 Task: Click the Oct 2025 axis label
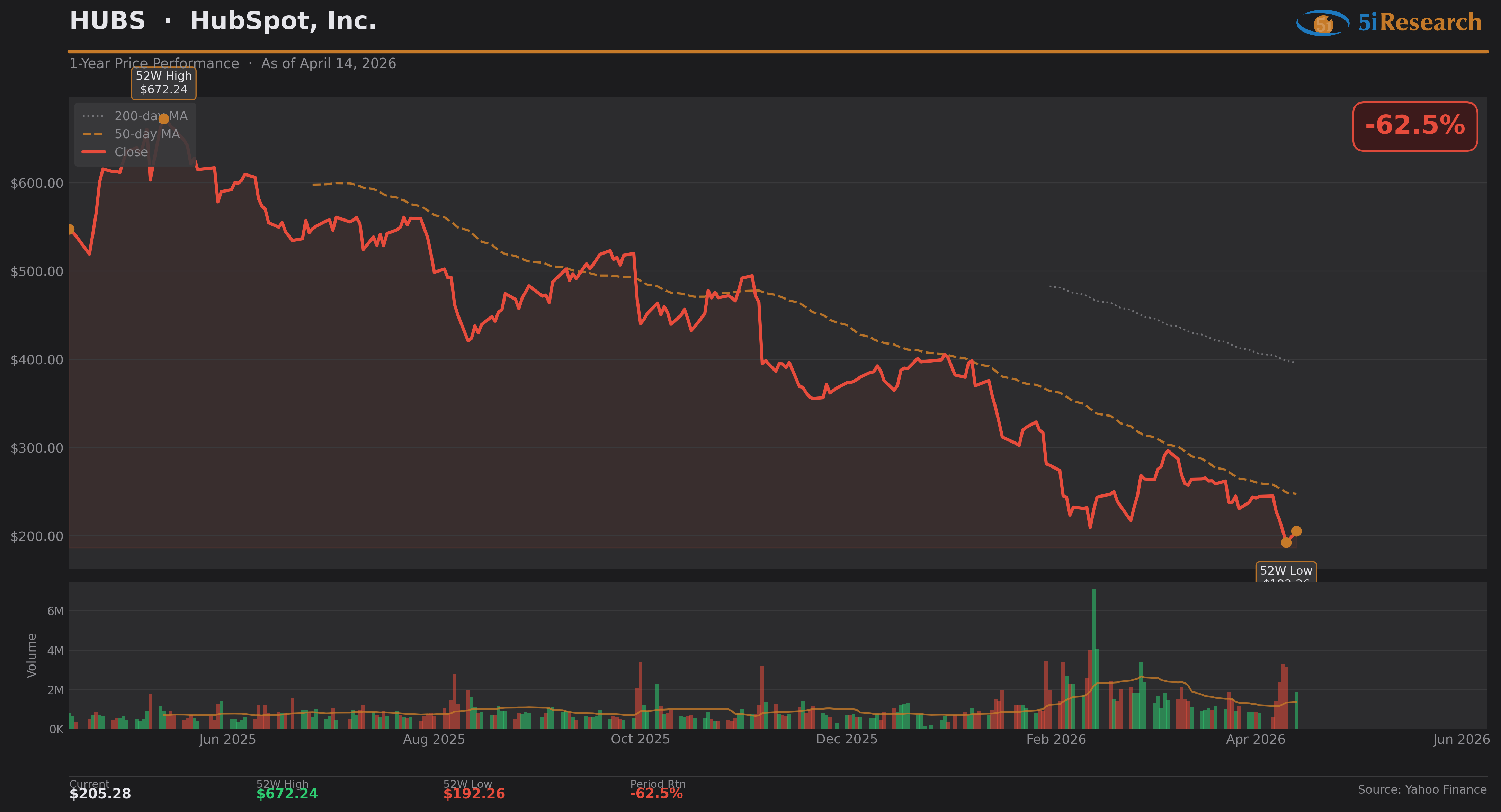[640, 739]
